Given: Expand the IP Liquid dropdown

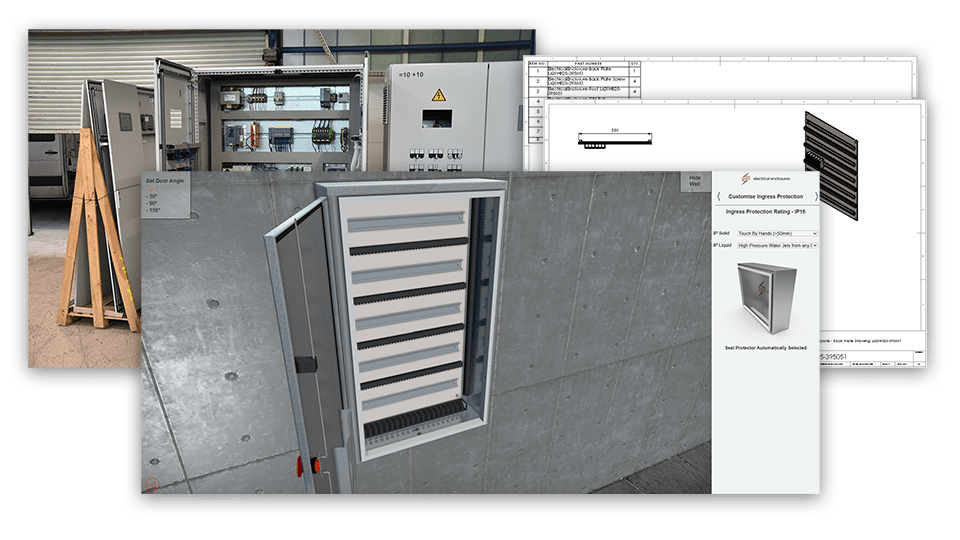Looking at the screenshot, I should pos(776,245).
